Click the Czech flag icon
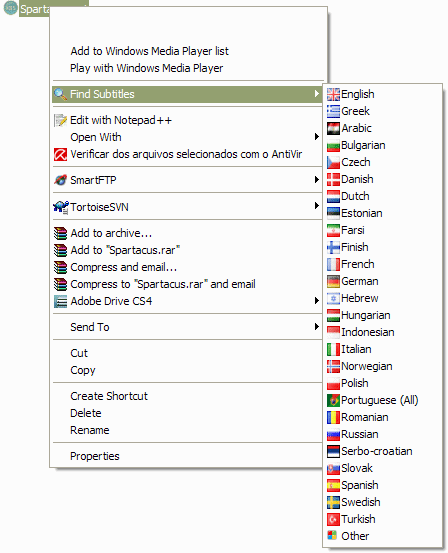This screenshot has height=553, width=448. tap(333, 162)
